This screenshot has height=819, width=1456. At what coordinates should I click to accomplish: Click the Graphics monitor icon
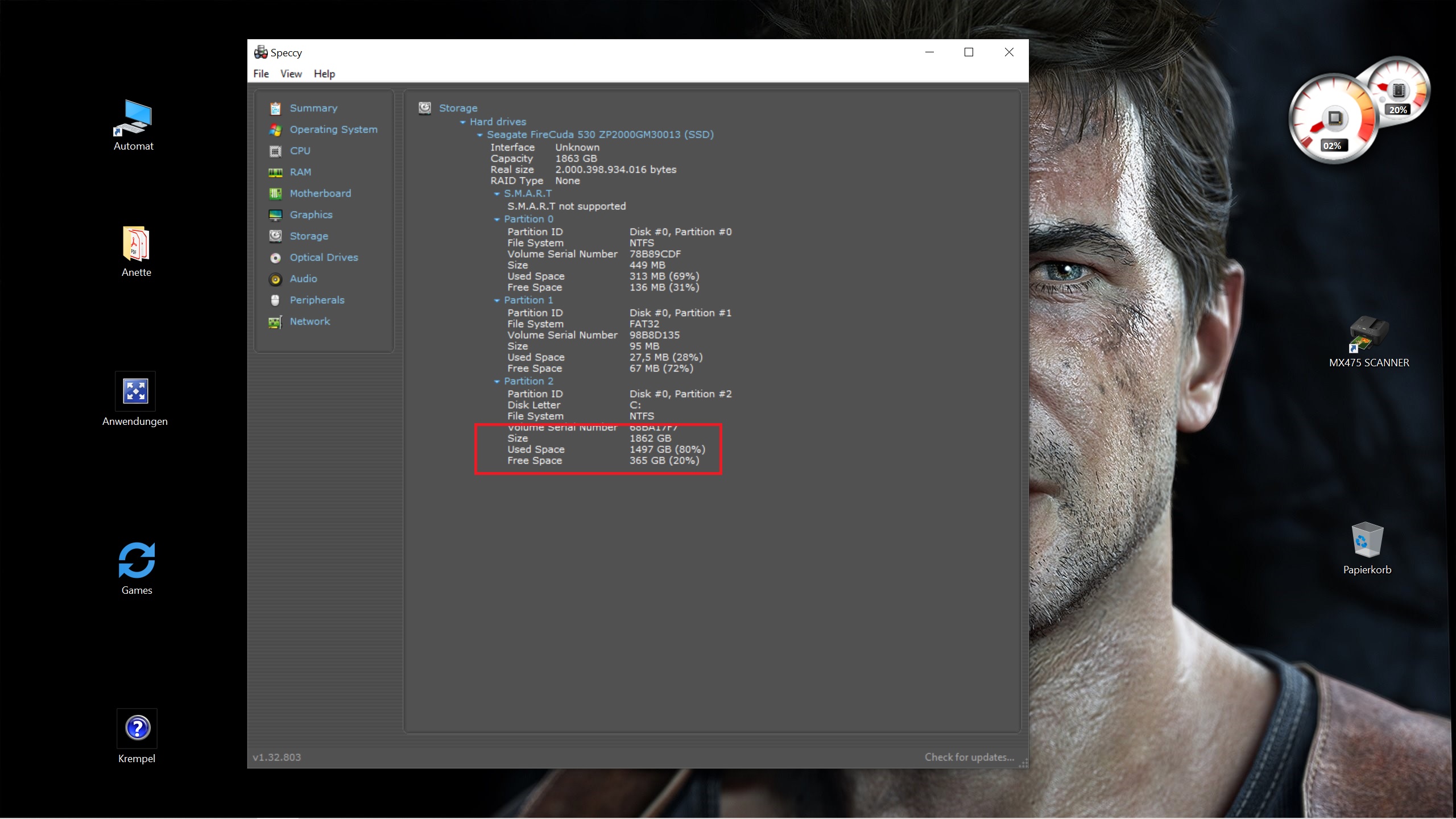pyautogui.click(x=275, y=215)
